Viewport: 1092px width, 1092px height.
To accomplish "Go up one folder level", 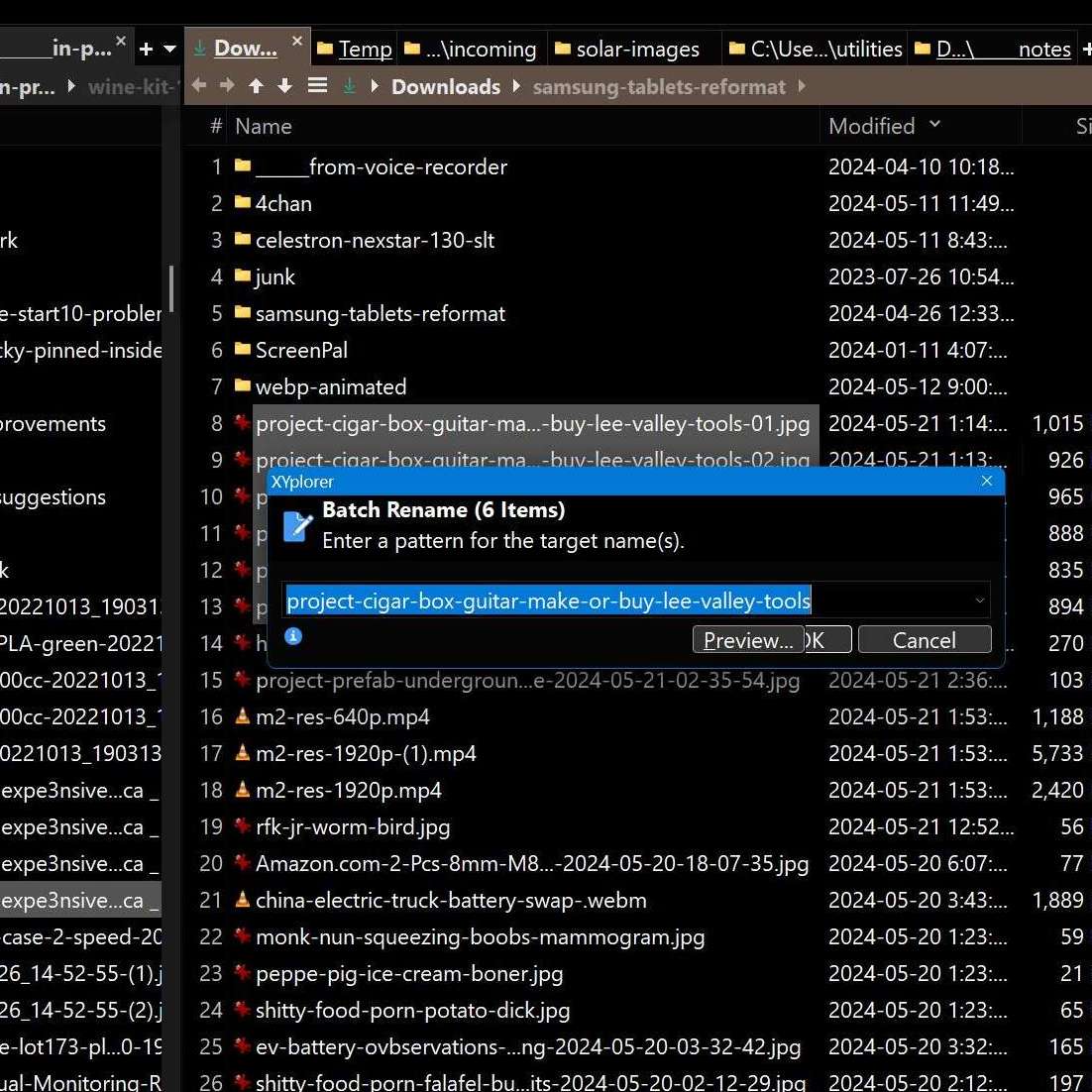I will (x=256, y=86).
